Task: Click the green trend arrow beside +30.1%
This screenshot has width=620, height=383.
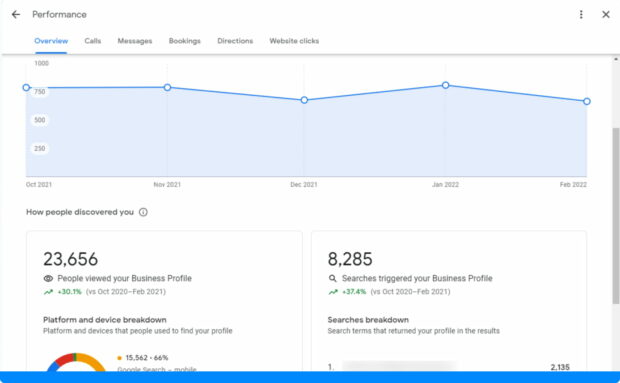Action: [x=48, y=292]
